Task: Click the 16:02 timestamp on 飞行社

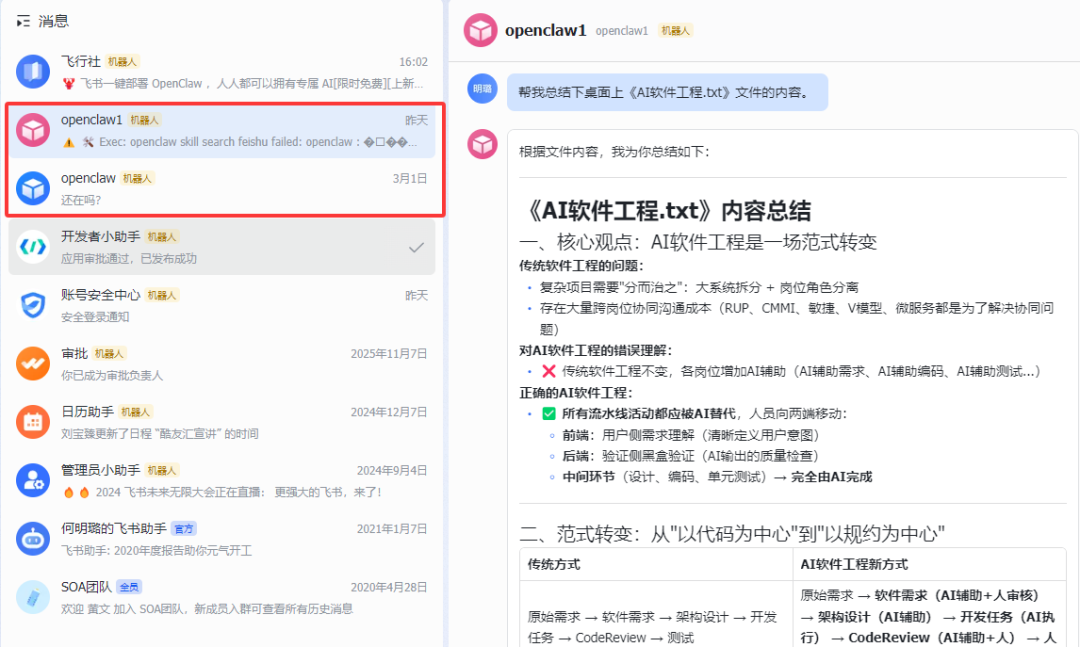Action: coord(413,62)
